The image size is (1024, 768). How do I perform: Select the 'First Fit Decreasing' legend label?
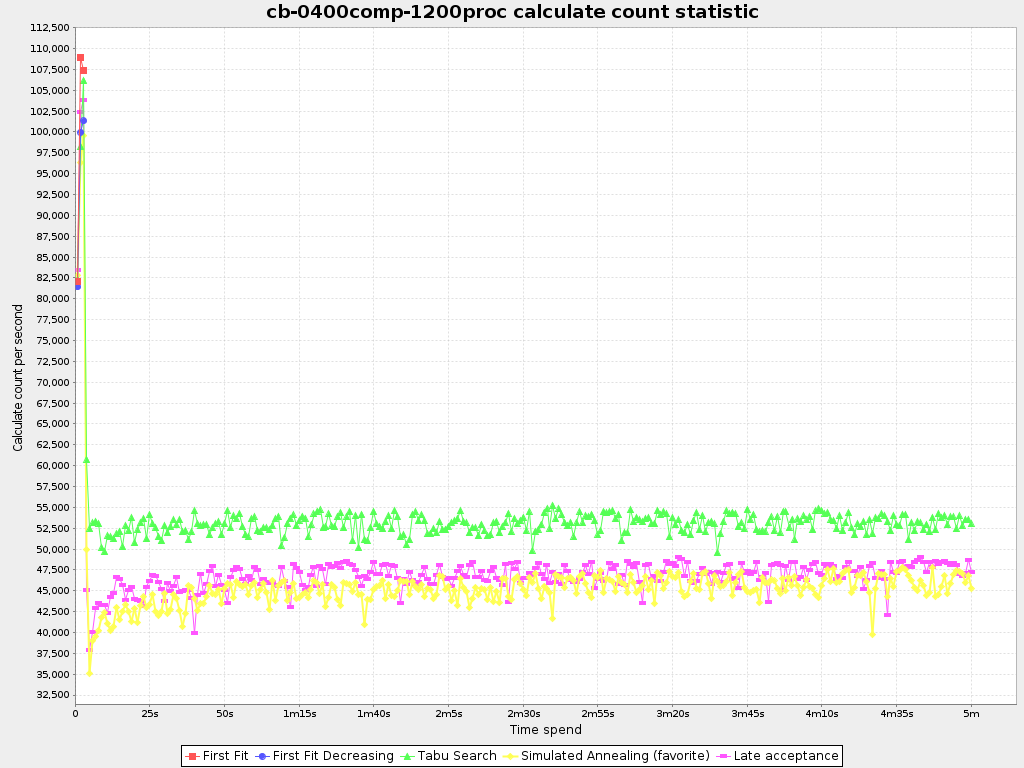(333, 756)
